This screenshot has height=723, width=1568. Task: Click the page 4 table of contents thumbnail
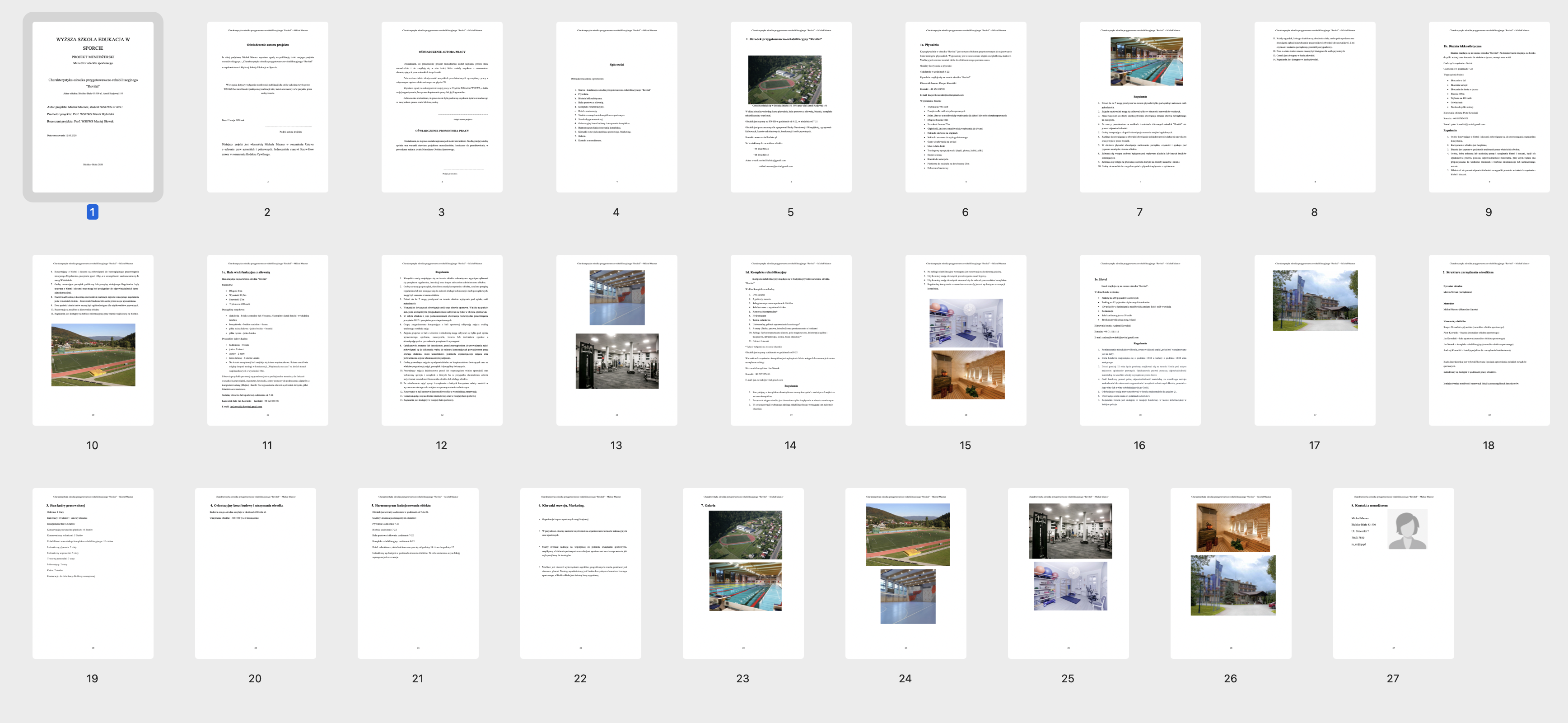(x=616, y=107)
